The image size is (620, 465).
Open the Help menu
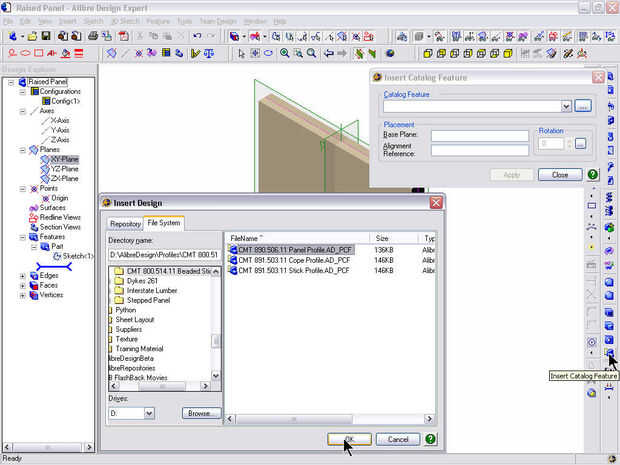click(x=280, y=21)
